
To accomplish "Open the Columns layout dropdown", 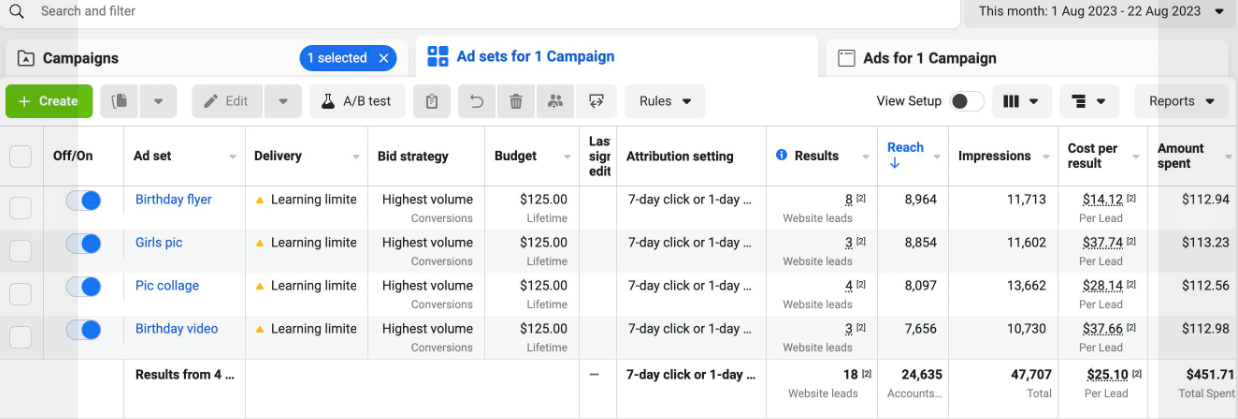I will pyautogui.click(x=1020, y=101).
